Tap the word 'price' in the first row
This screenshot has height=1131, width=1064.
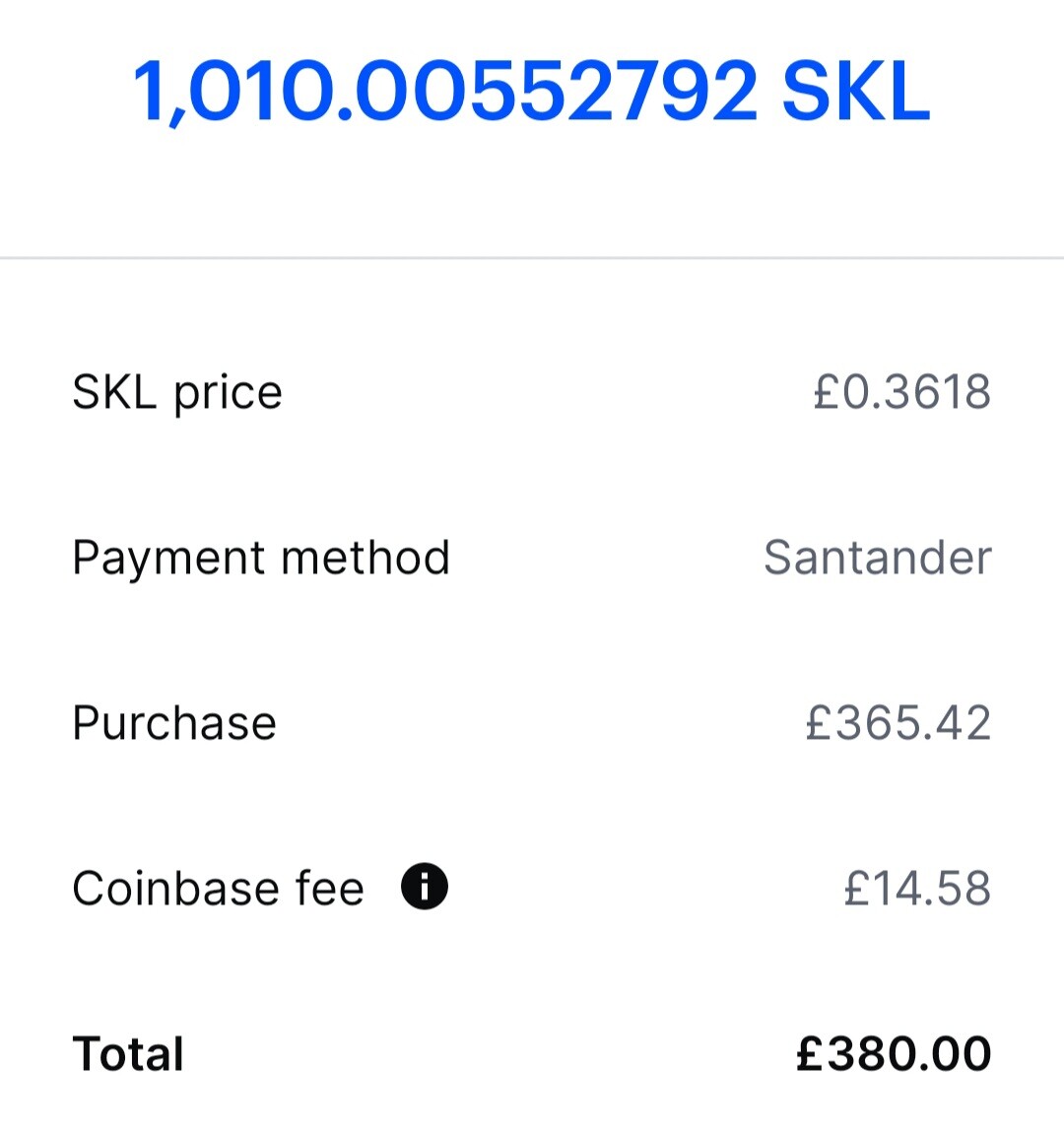228,394
